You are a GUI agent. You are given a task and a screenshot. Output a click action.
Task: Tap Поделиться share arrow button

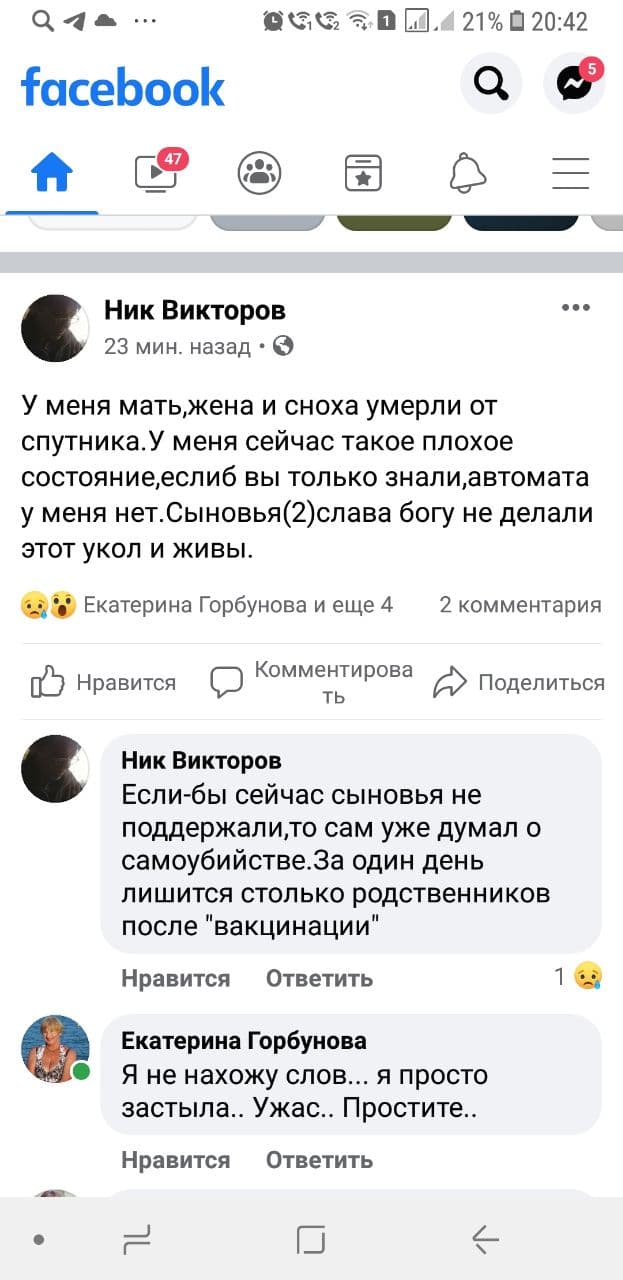[x=518, y=683]
